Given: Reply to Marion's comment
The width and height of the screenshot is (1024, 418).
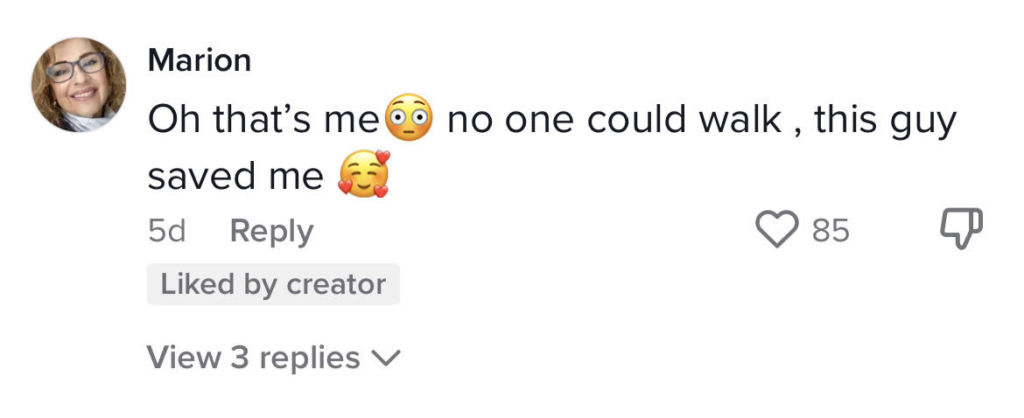Looking at the screenshot, I should point(272,232).
